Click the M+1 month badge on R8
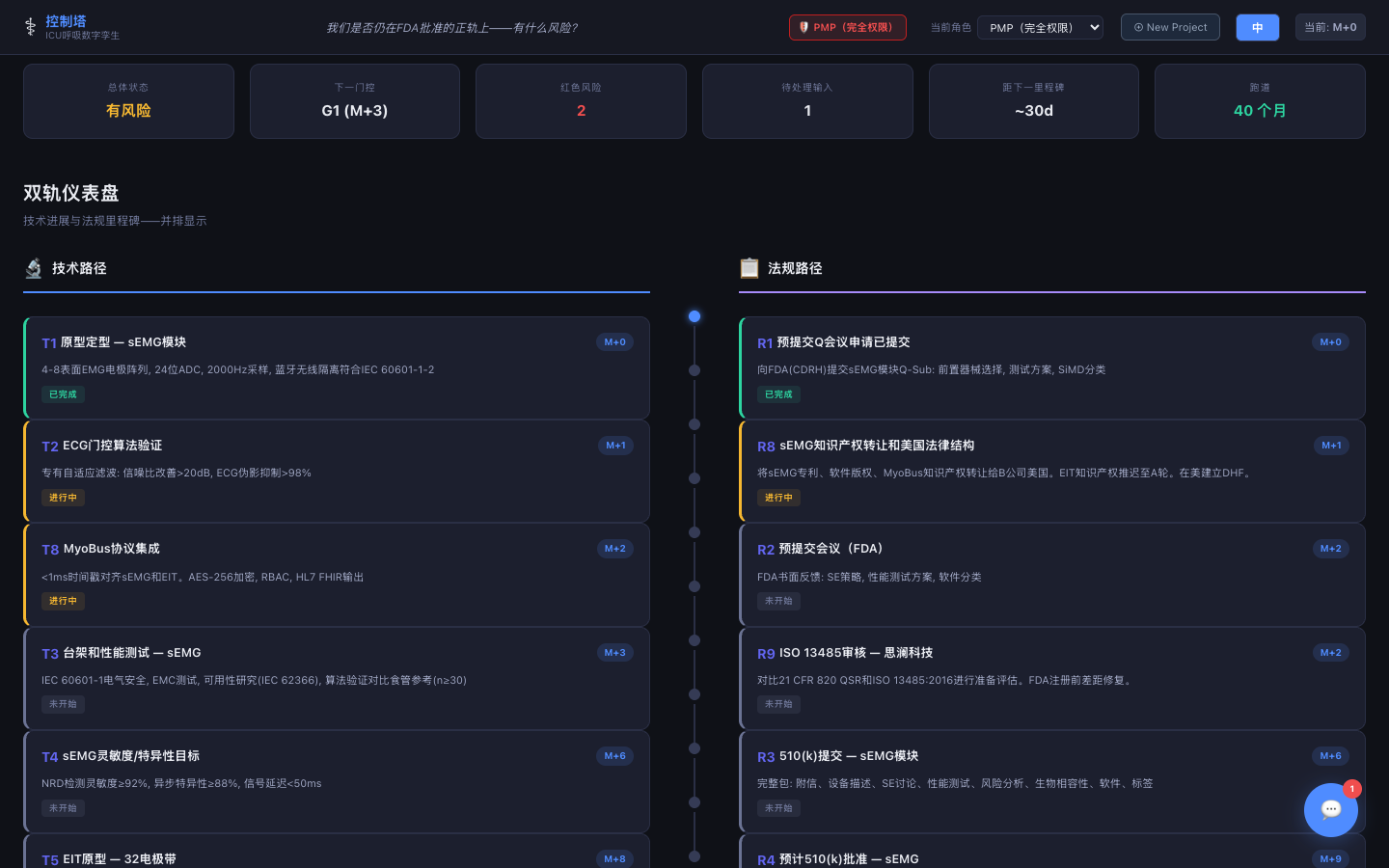The image size is (1389, 868). (1331, 446)
